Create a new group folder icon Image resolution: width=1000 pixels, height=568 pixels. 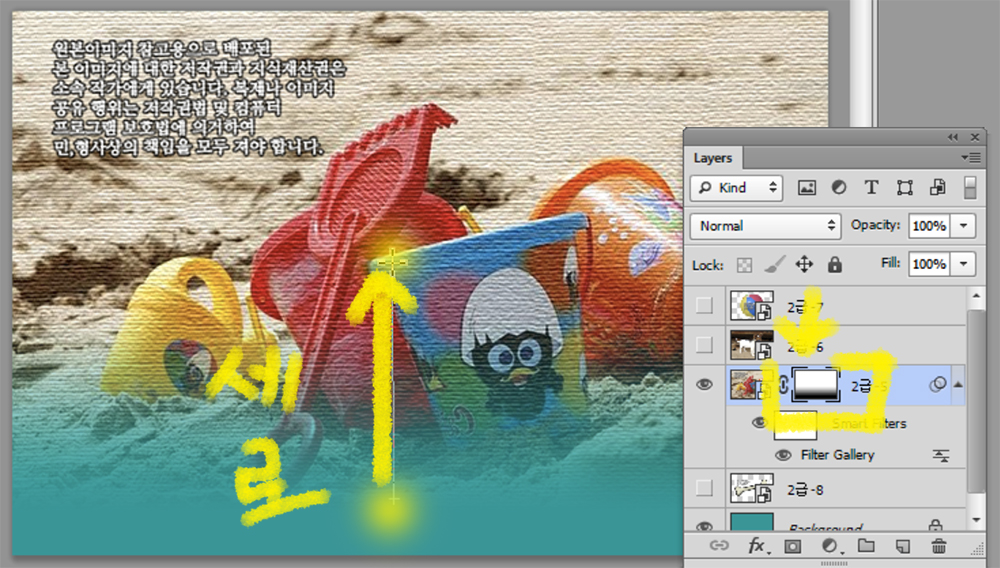tap(865, 546)
